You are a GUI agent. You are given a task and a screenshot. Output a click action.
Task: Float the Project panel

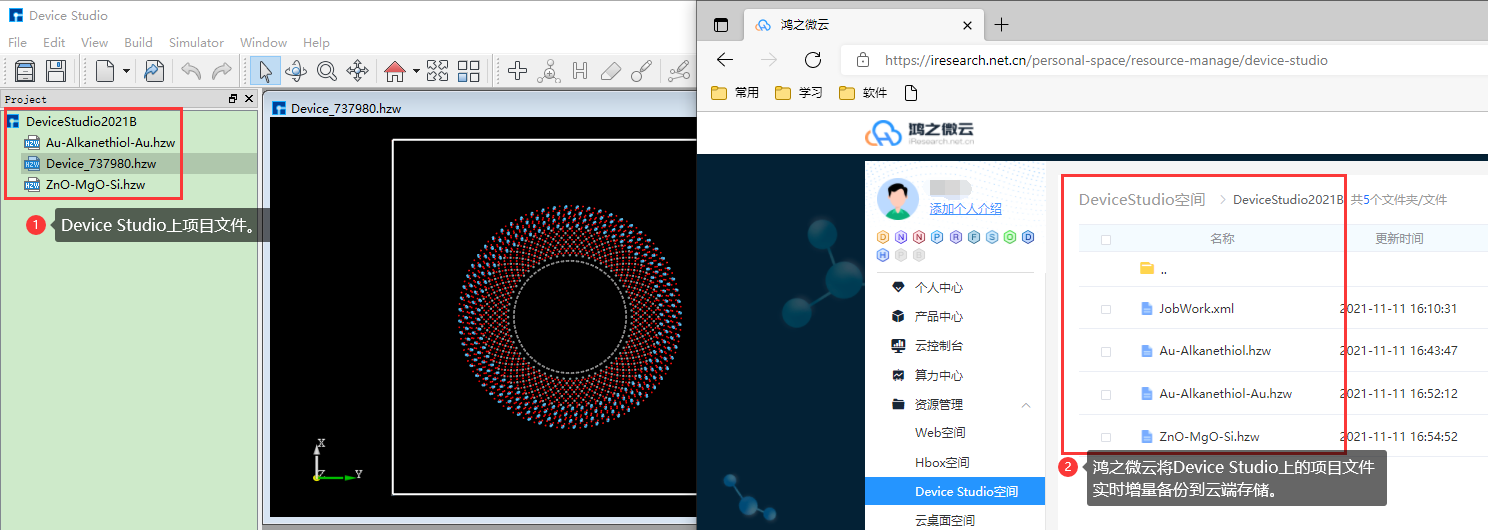click(233, 99)
